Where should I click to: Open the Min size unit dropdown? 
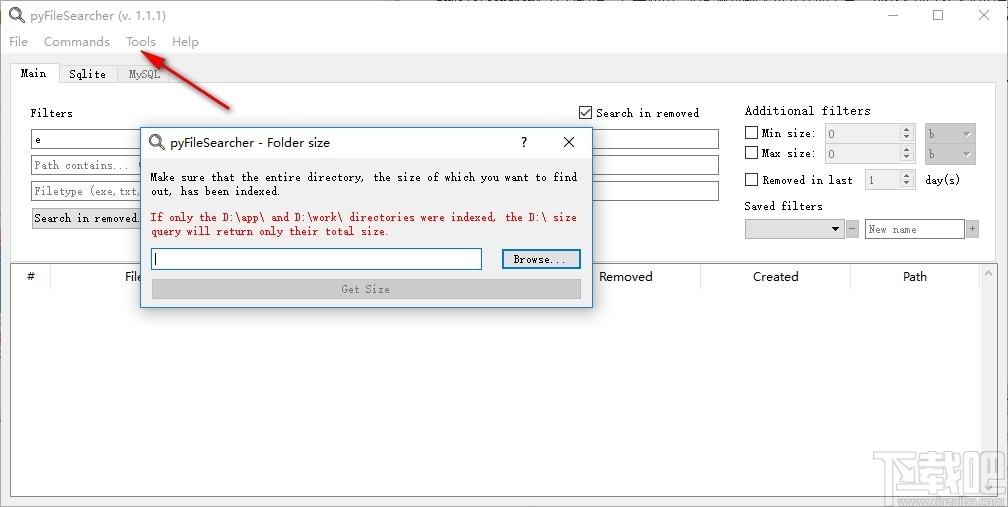click(950, 134)
